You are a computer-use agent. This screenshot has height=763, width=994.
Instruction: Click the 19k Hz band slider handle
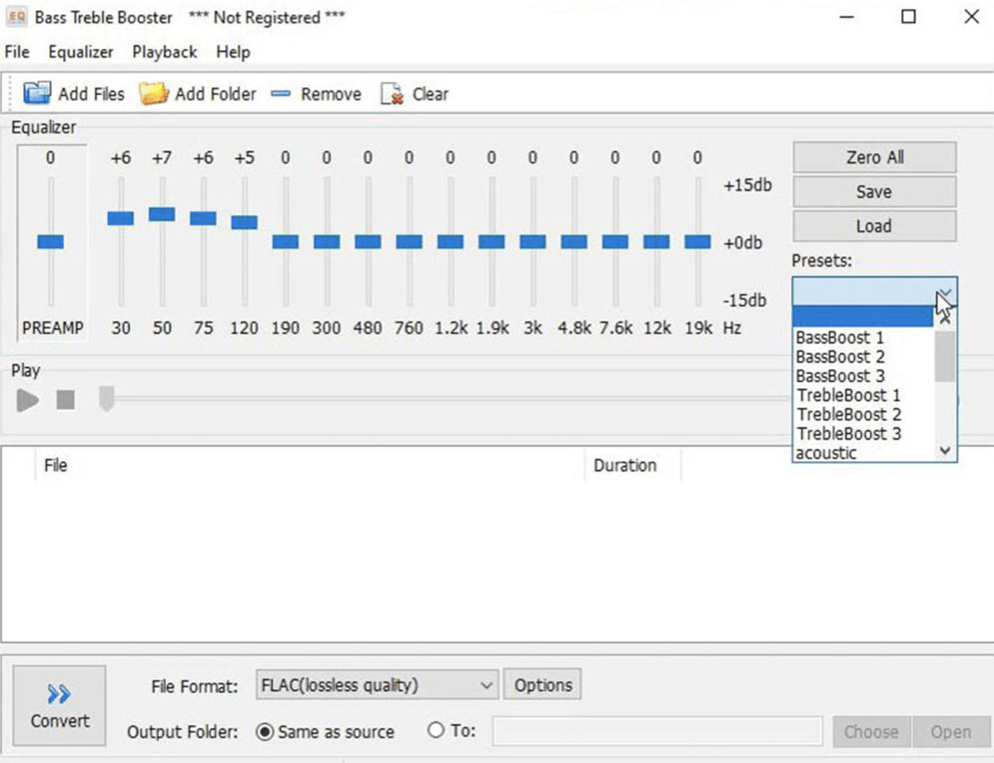point(697,241)
